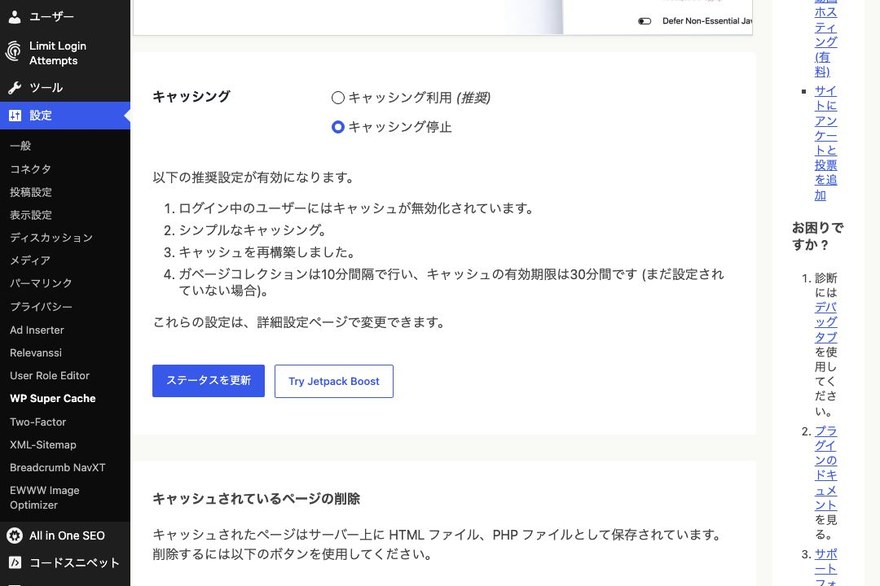
Task: Go to 投稿設定 submenu
Action: (31, 192)
